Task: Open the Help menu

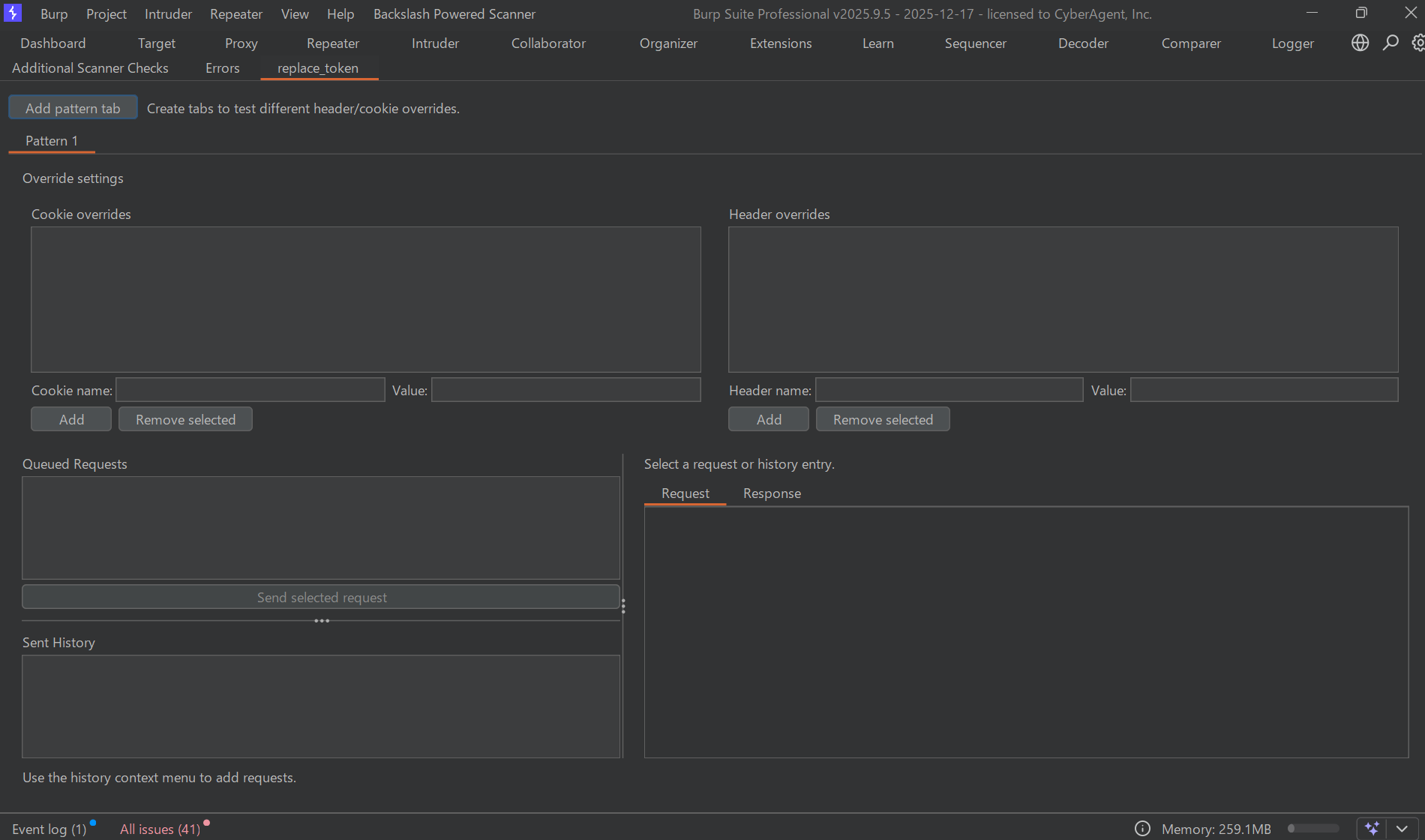Action: (x=340, y=13)
